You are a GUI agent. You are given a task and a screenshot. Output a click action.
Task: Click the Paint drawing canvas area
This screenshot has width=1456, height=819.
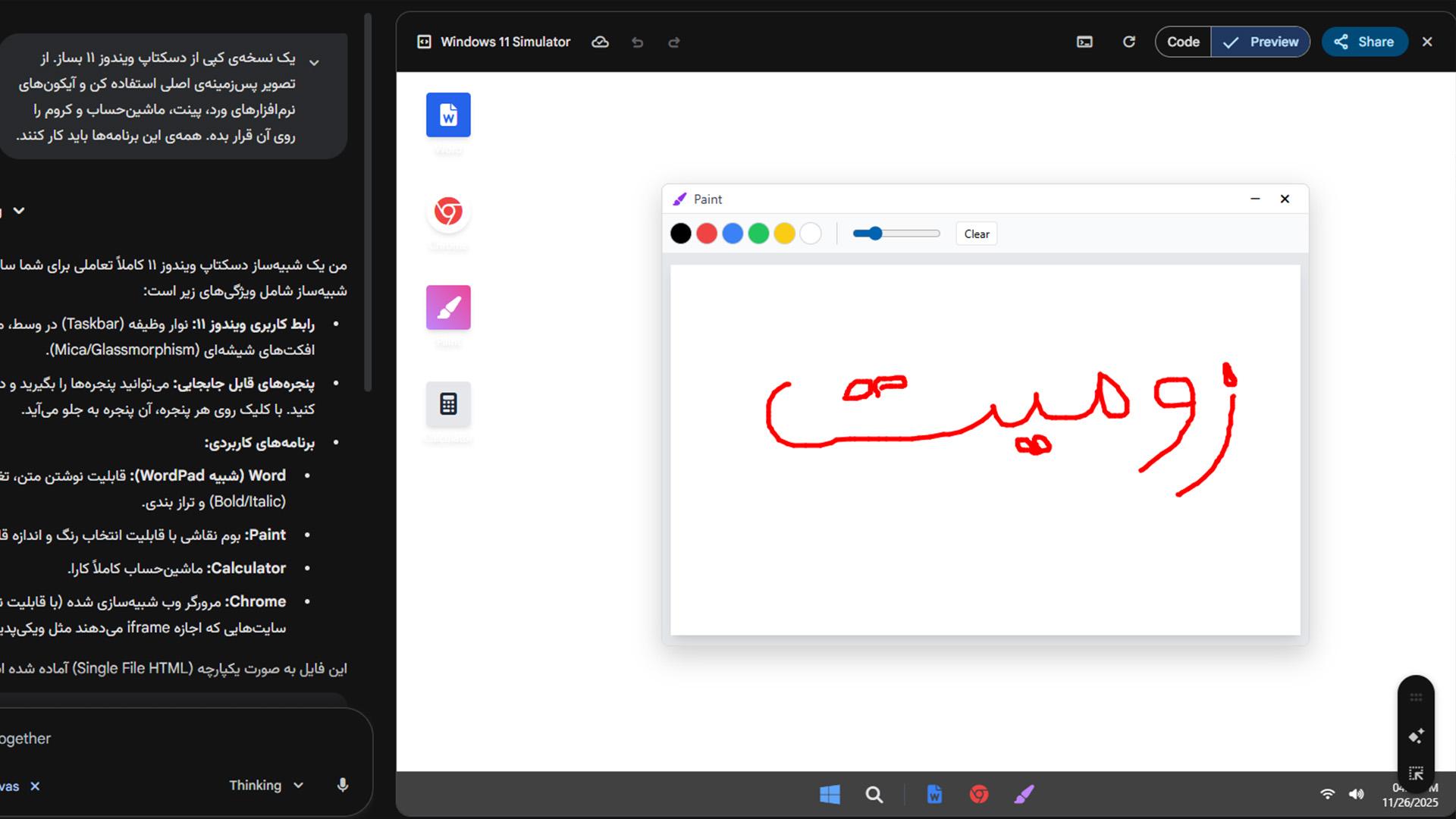(x=985, y=450)
